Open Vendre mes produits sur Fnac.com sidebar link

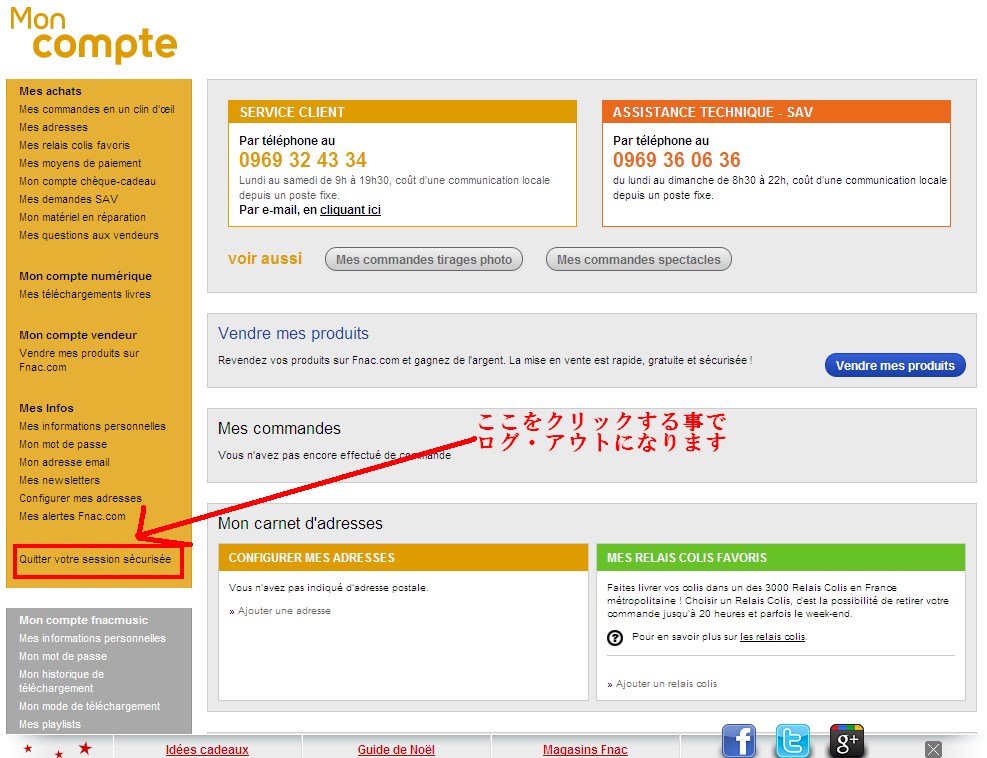click(x=79, y=360)
